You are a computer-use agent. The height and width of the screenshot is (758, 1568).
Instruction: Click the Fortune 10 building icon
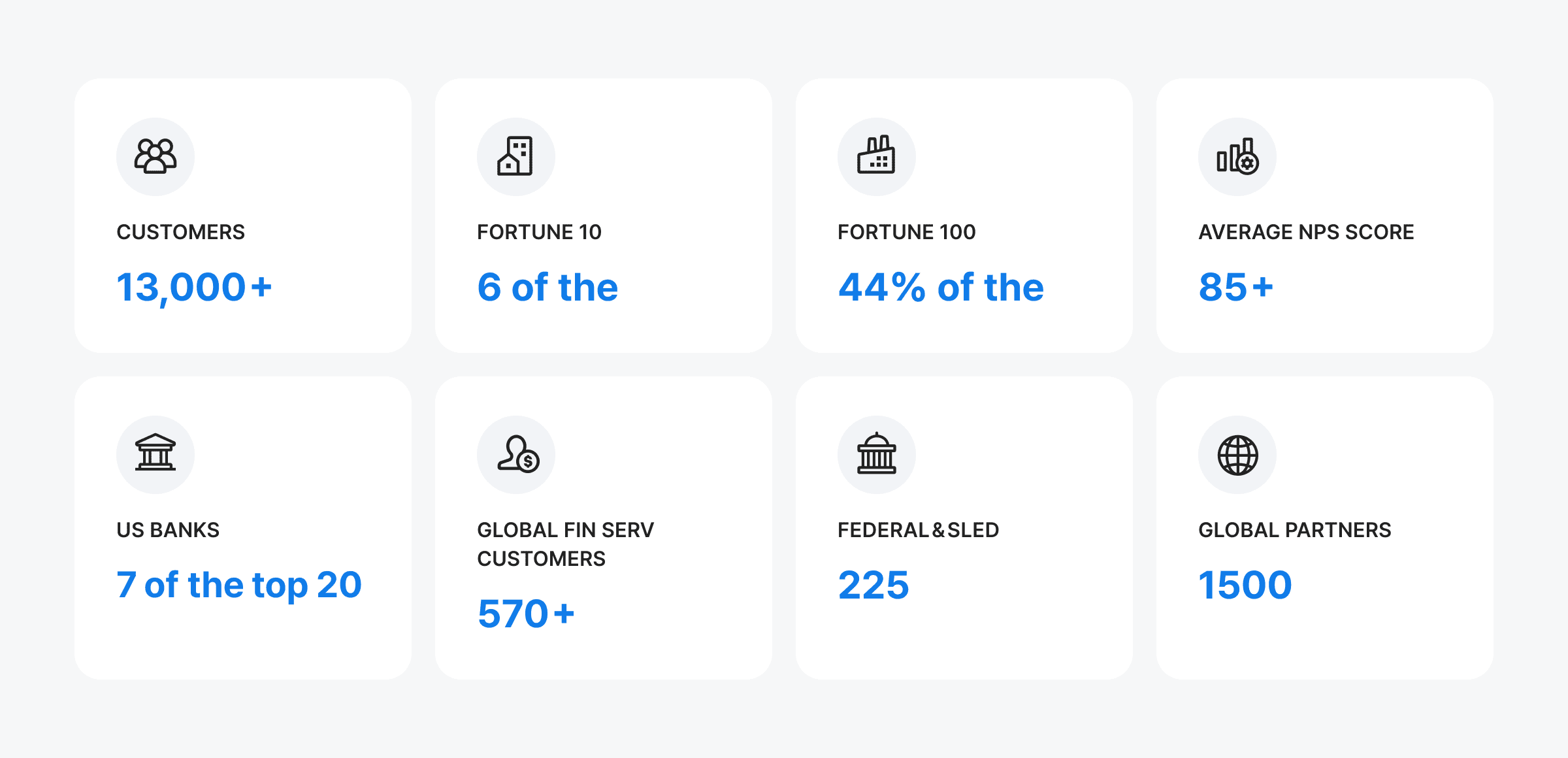(515, 157)
